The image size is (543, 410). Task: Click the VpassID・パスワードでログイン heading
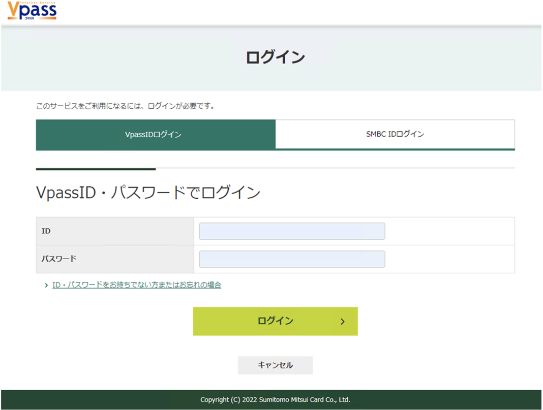click(x=148, y=192)
